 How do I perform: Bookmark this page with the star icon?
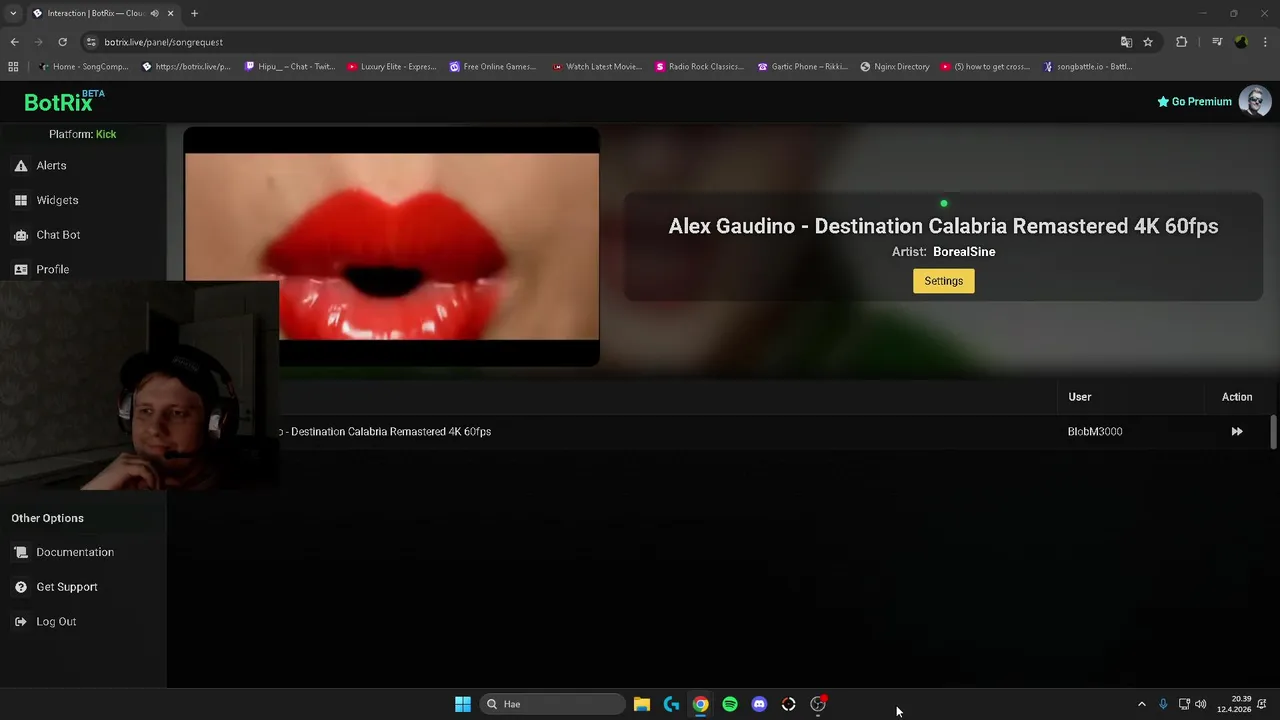point(1148,42)
